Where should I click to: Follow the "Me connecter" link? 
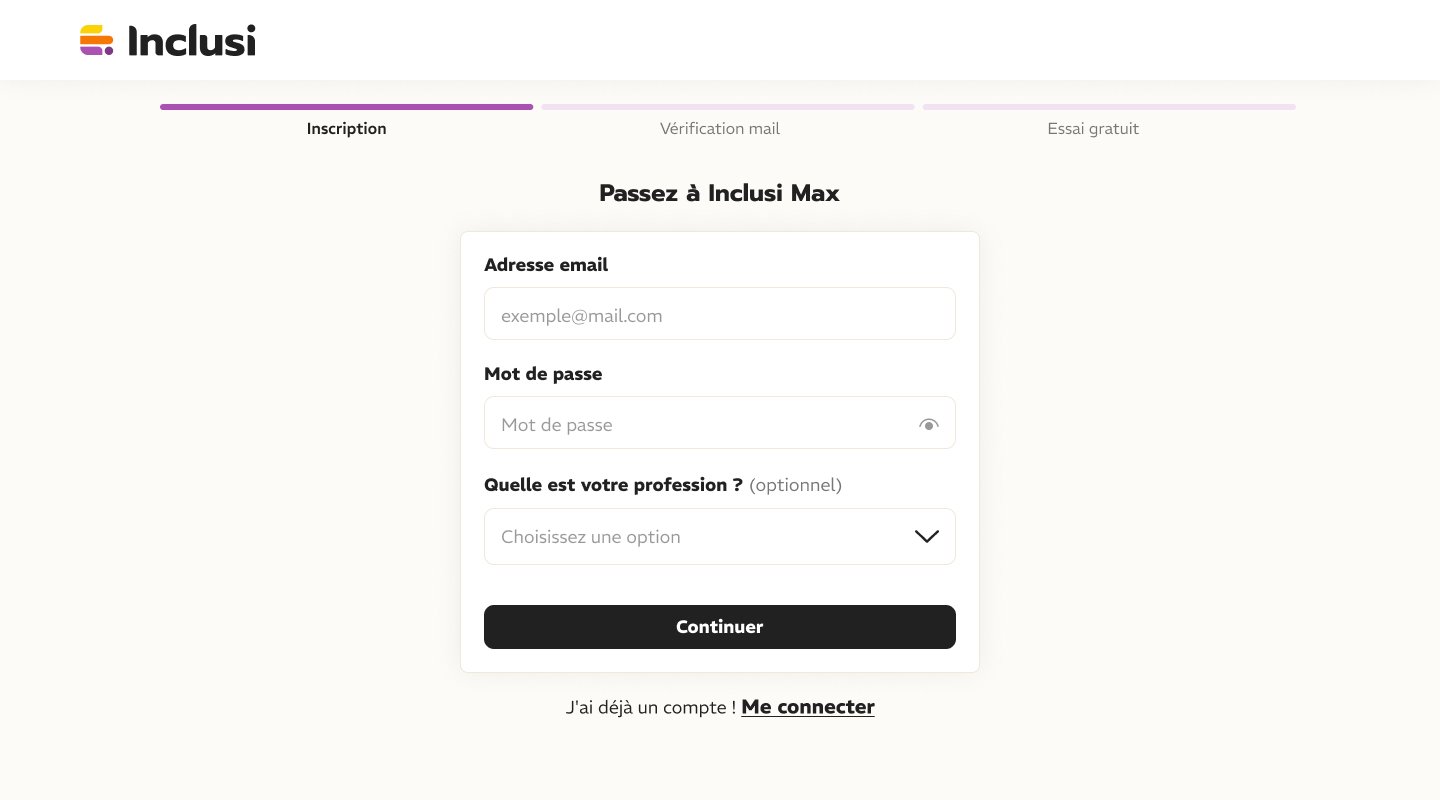pyautogui.click(x=808, y=707)
